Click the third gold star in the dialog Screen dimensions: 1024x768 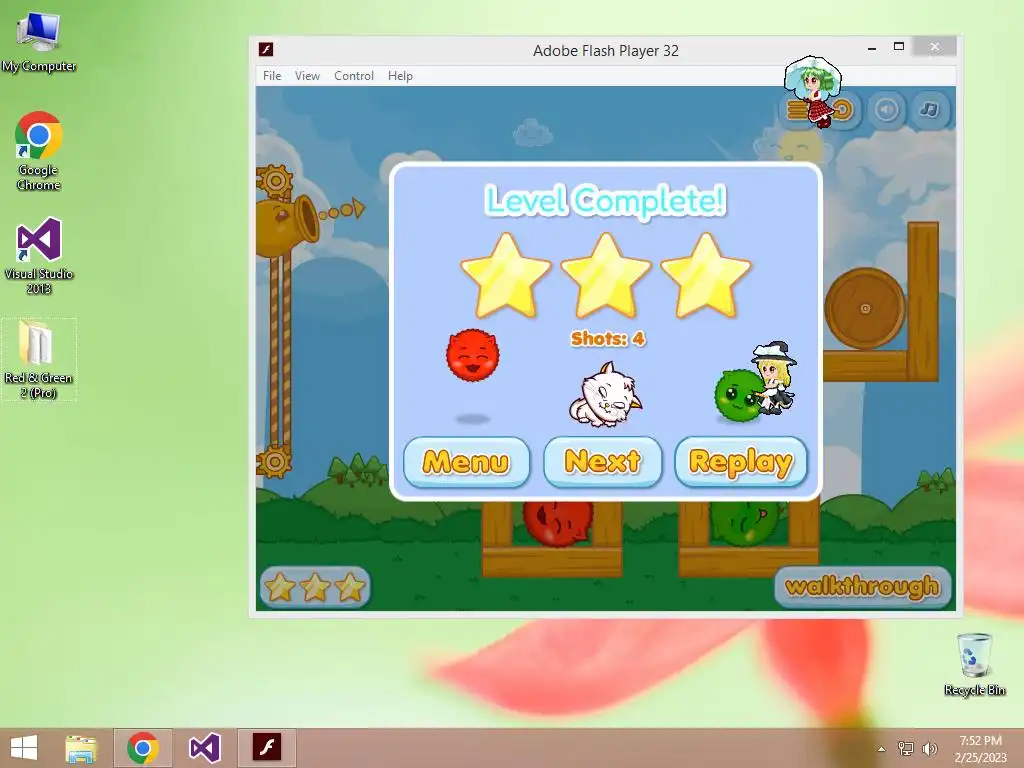tap(706, 276)
